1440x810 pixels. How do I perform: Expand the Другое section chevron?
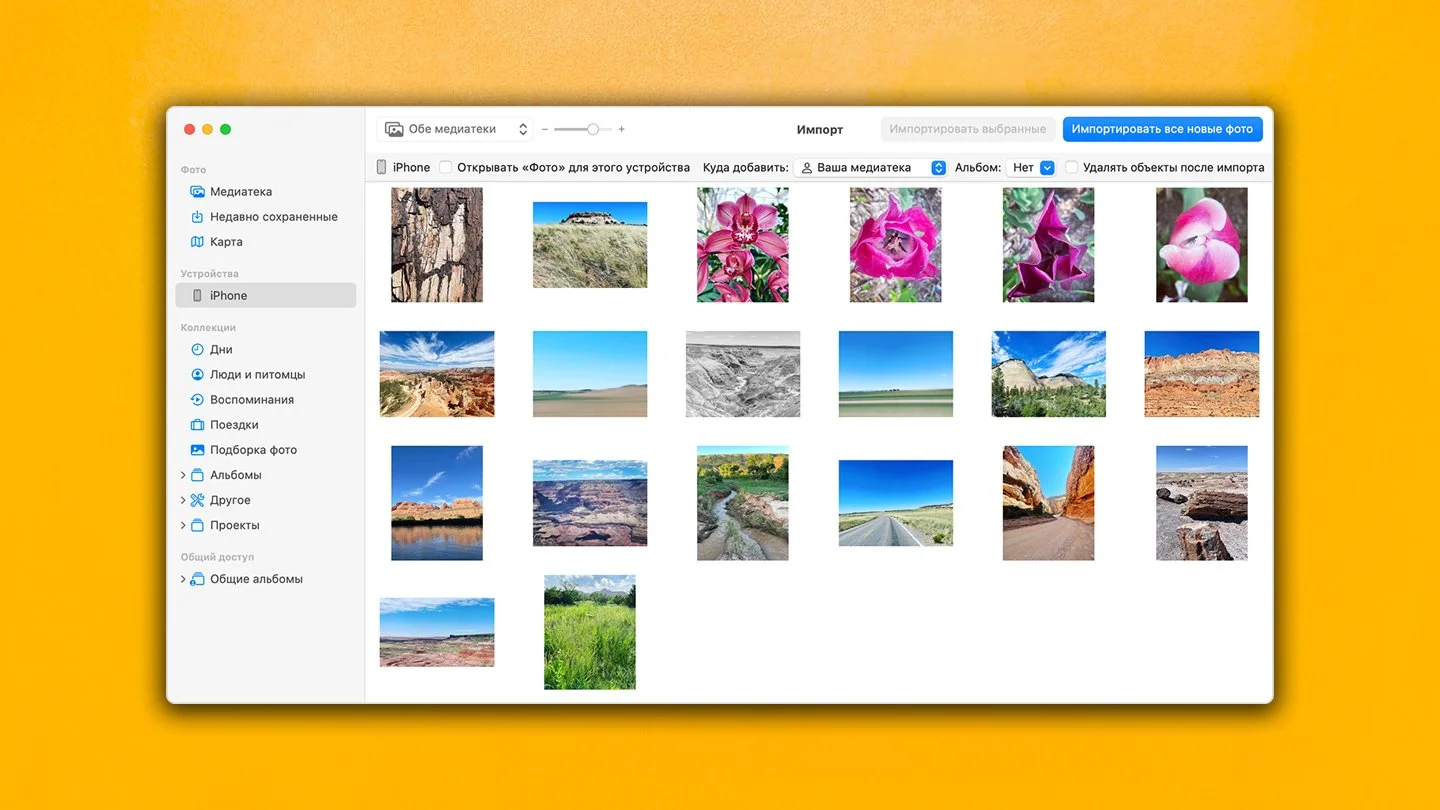(x=183, y=500)
